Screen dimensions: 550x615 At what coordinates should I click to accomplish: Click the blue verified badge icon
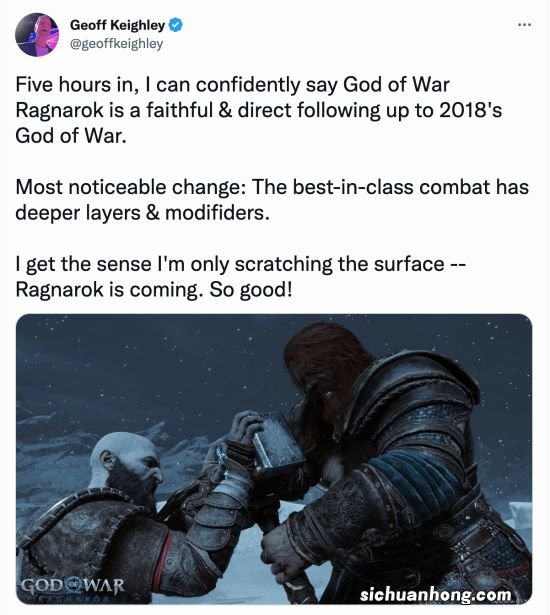[176, 25]
